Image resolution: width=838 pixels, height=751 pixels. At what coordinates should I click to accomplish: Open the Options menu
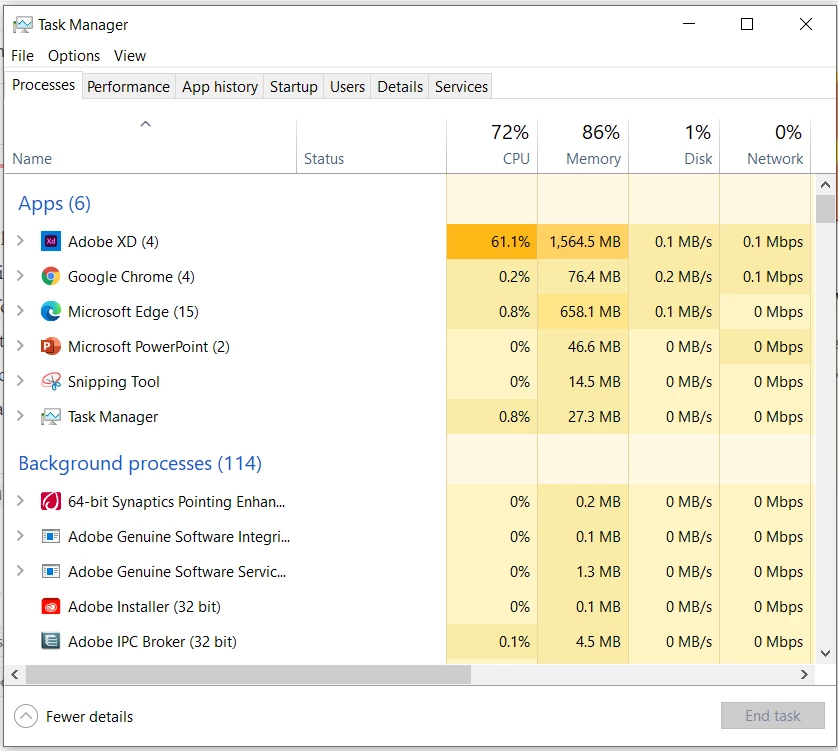click(x=74, y=56)
